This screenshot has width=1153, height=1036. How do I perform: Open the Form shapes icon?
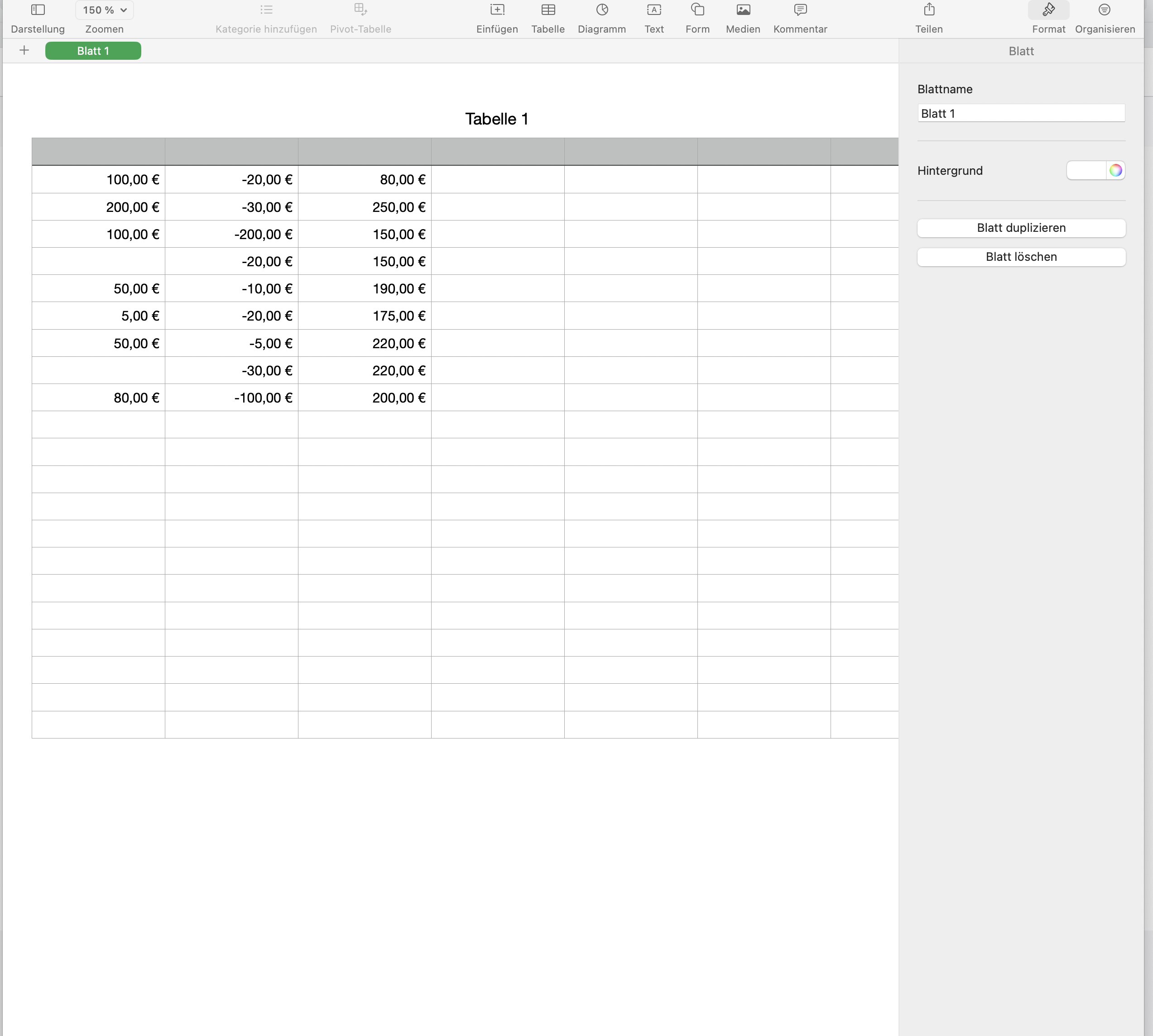697,10
